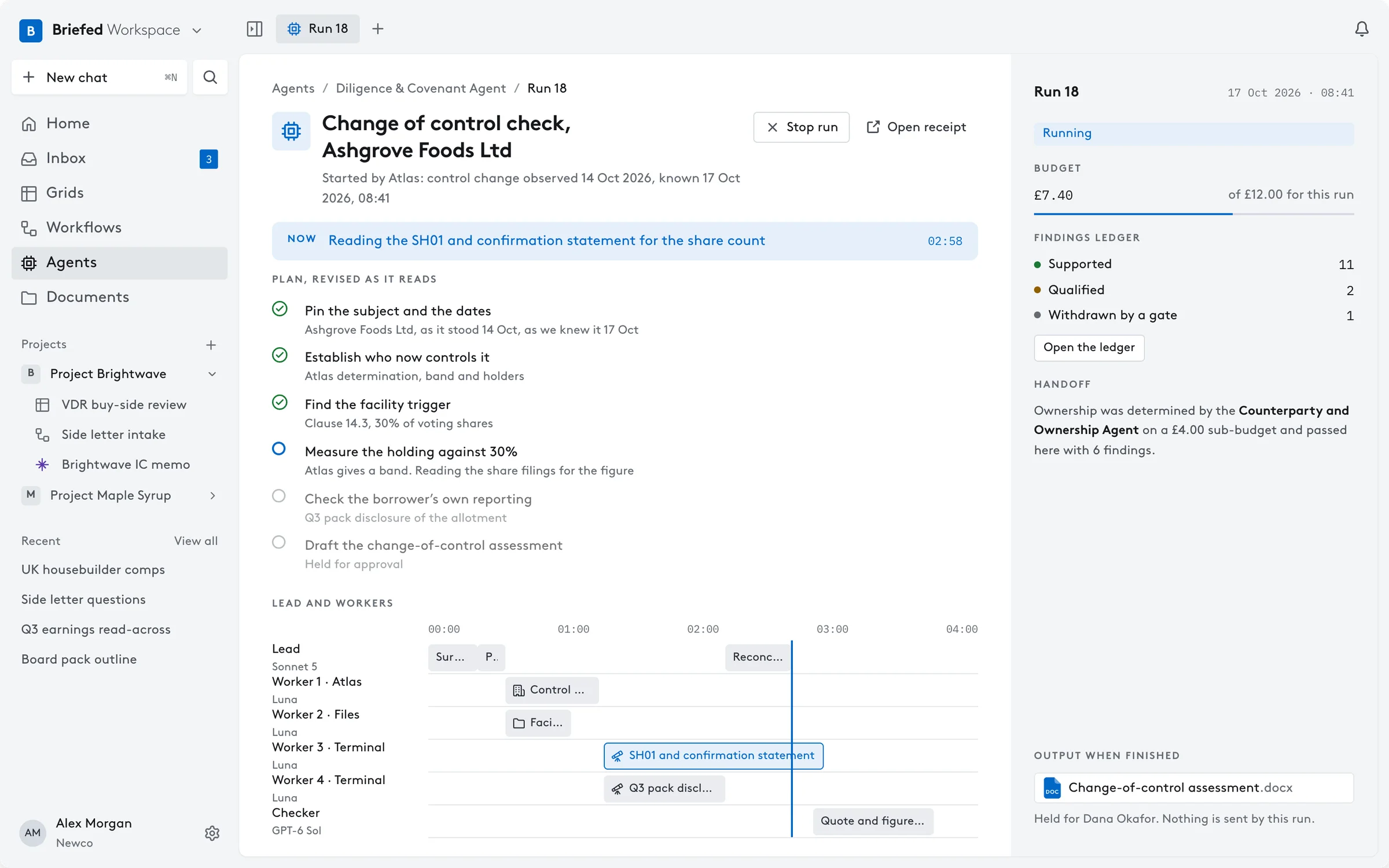Click the agent chip icon beside run title
This screenshot has height=868, width=1389.
click(x=291, y=131)
